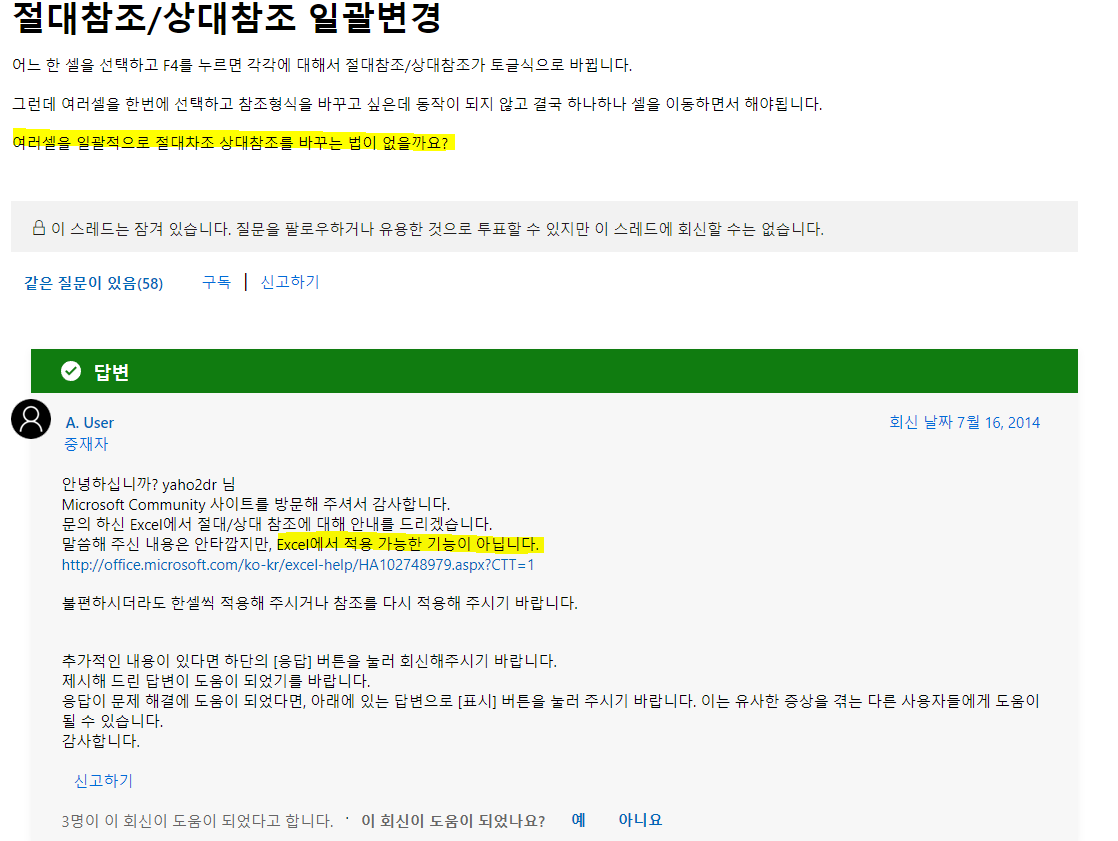Click the 답변 heading in the green bar
Image resolution: width=1118 pixels, height=841 pixels.
(111, 372)
